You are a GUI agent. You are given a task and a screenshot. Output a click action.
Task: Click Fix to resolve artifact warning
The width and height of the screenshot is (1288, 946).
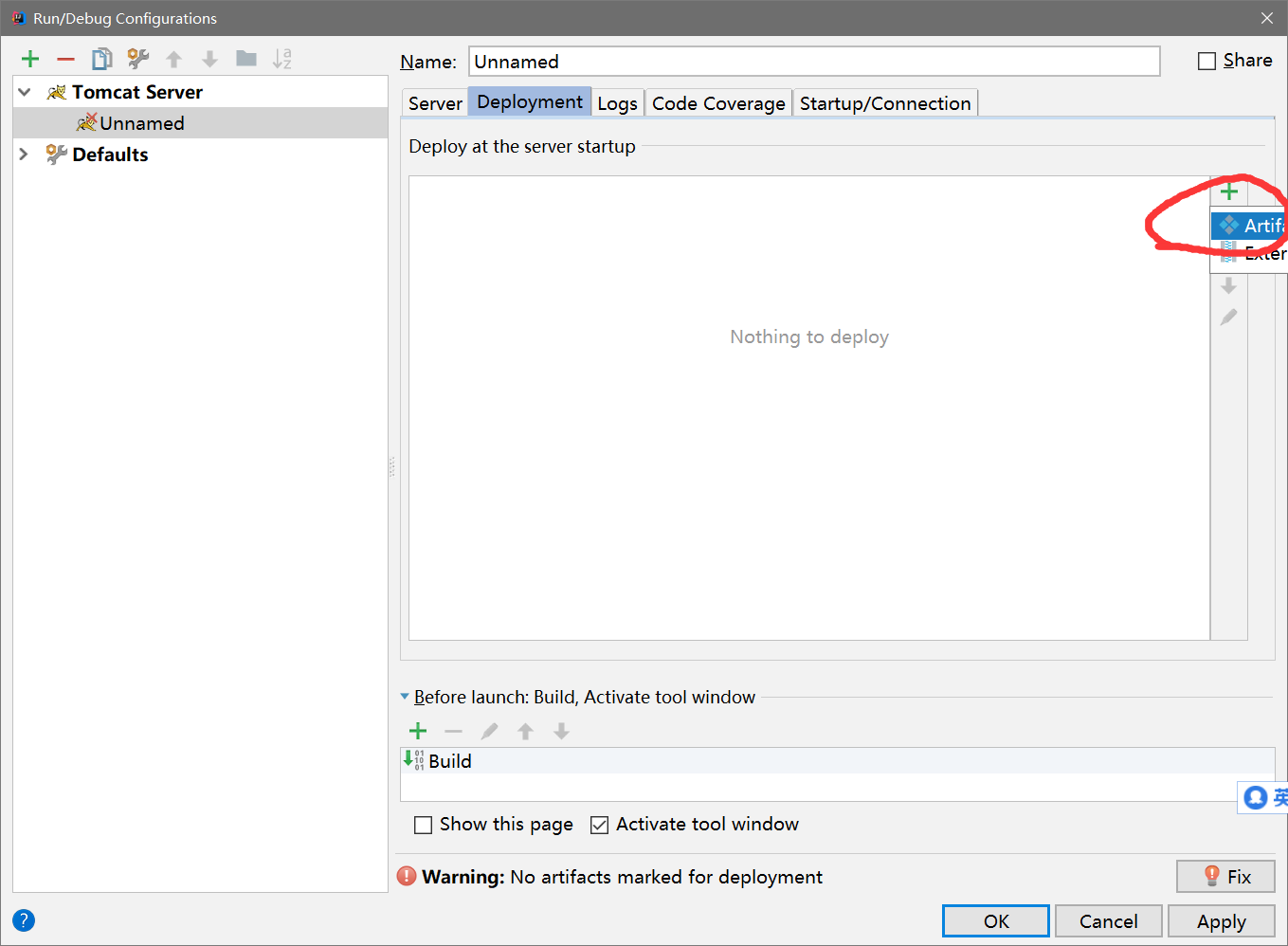coord(1225,877)
